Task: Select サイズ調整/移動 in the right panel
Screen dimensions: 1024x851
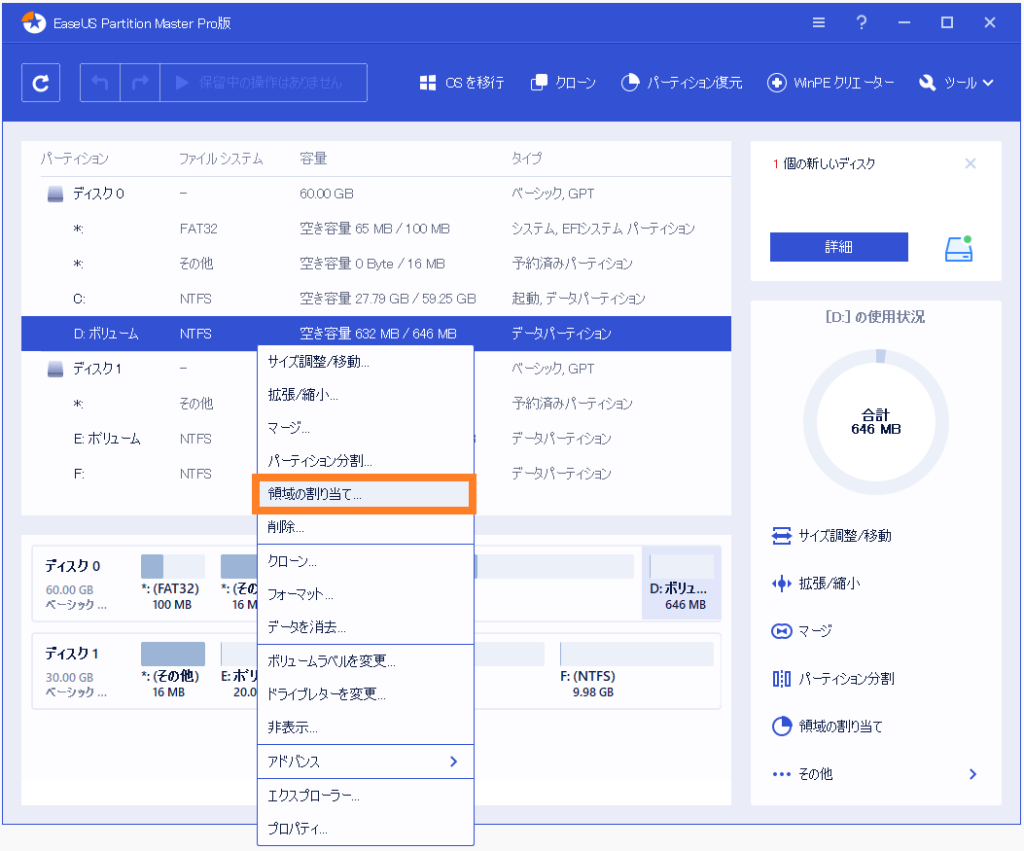Action: (831, 536)
